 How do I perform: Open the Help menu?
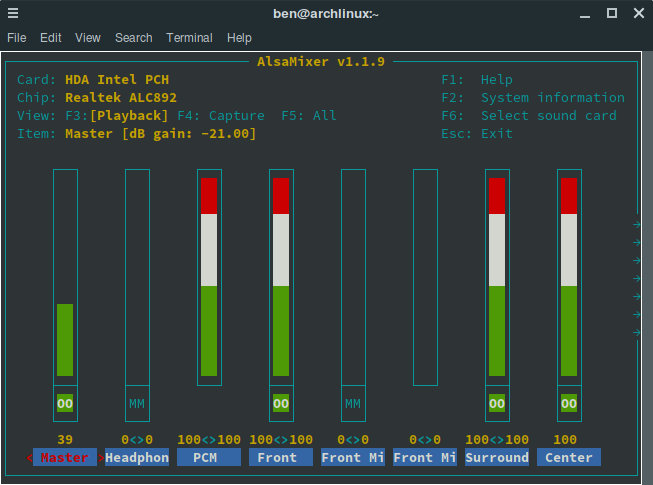pos(239,38)
